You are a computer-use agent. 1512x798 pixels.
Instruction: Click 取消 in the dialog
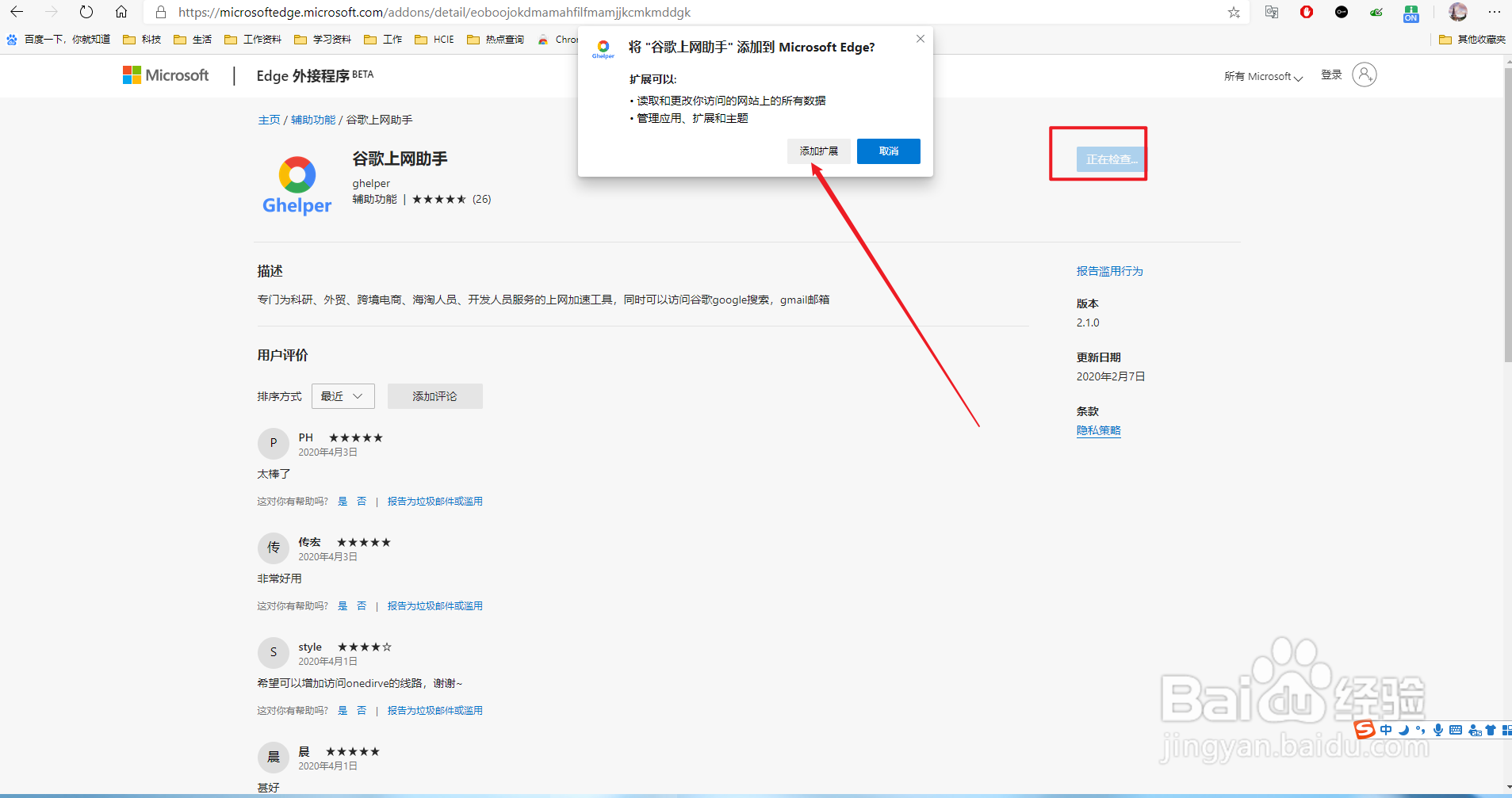pos(889,151)
